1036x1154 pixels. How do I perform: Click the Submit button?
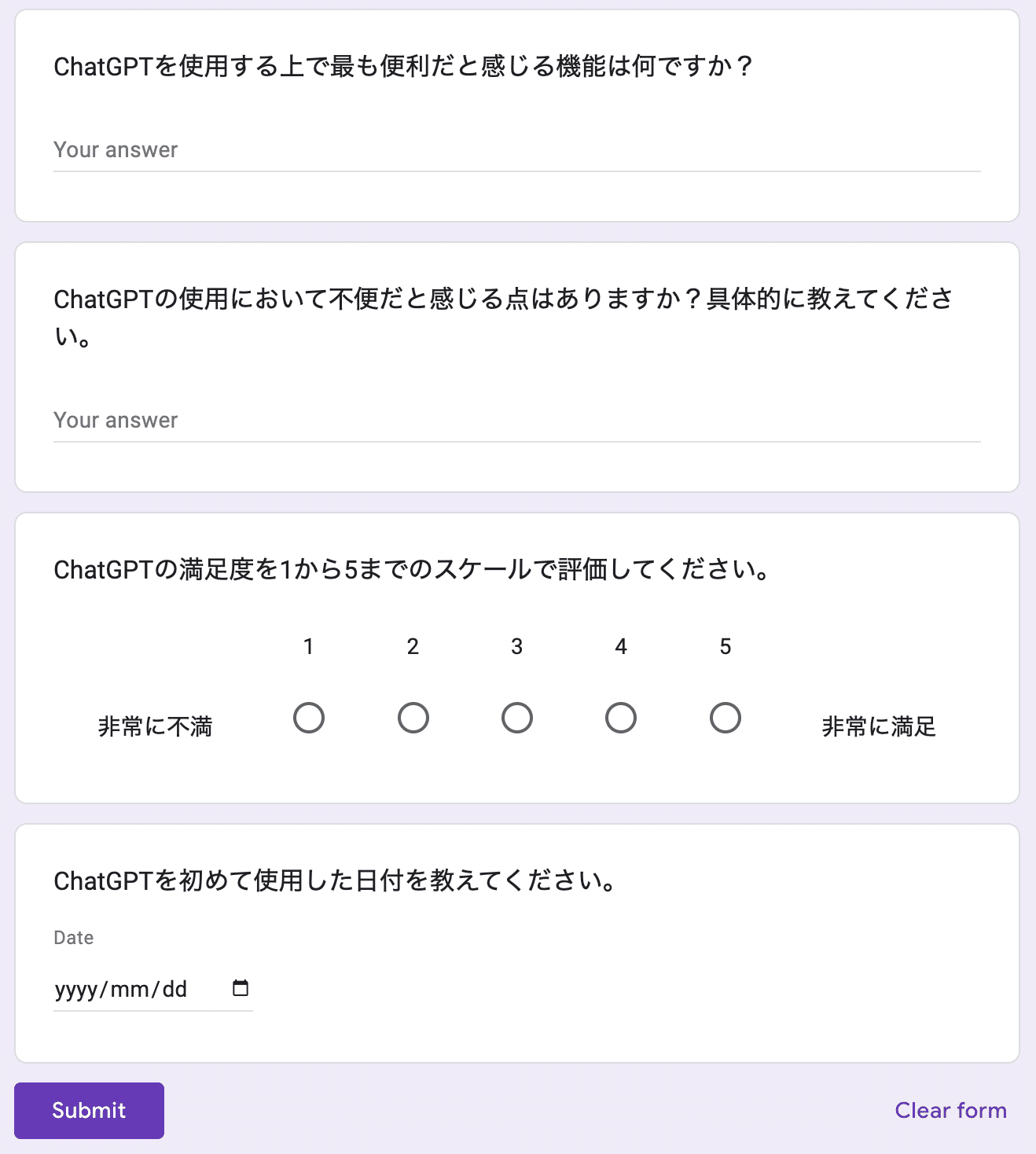click(89, 1110)
